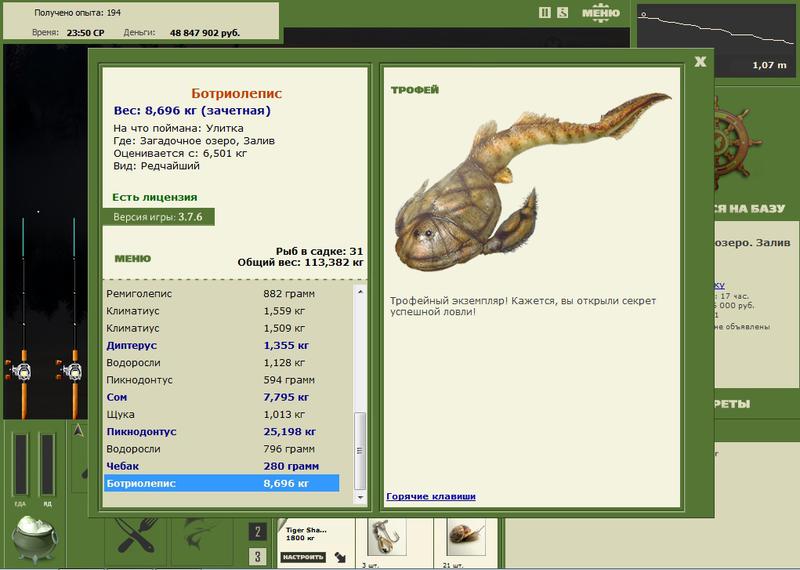Open the МЕНЮ inside the fish panel
The image size is (800, 570).
(x=133, y=259)
